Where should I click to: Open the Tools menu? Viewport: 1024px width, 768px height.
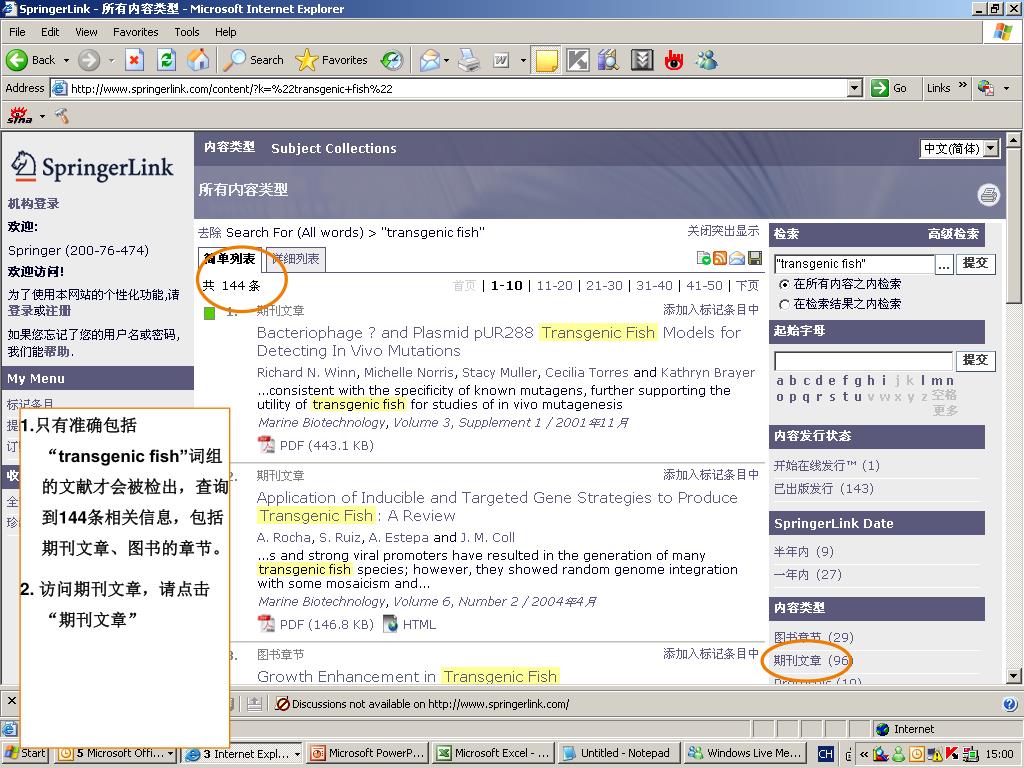pos(186,32)
